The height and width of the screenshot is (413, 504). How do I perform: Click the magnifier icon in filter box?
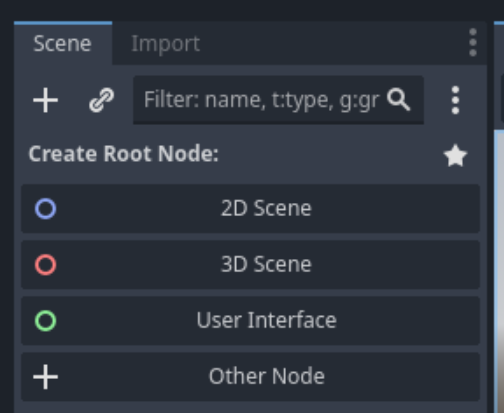399,99
